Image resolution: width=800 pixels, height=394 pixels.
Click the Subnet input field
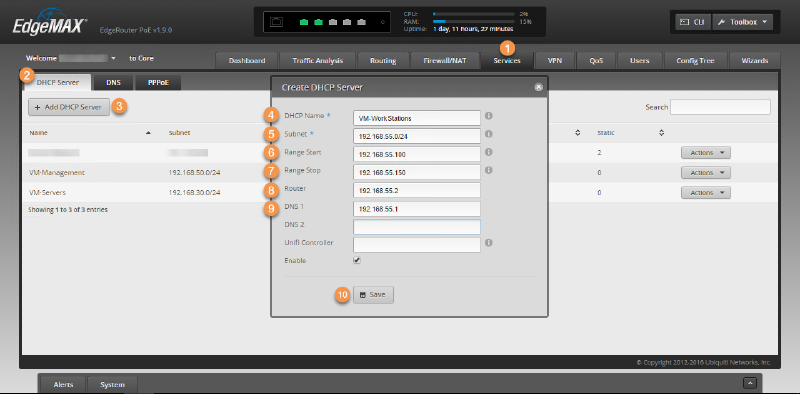point(417,136)
